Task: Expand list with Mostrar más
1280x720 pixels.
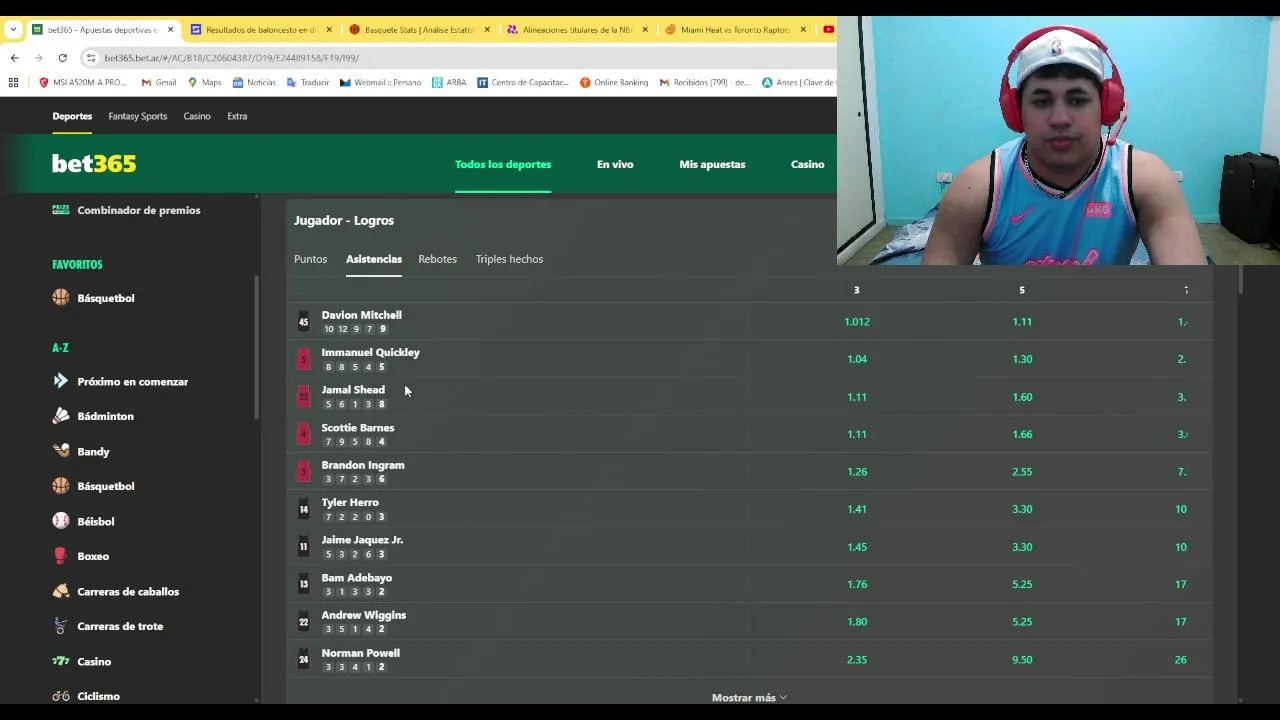Action: click(749, 697)
